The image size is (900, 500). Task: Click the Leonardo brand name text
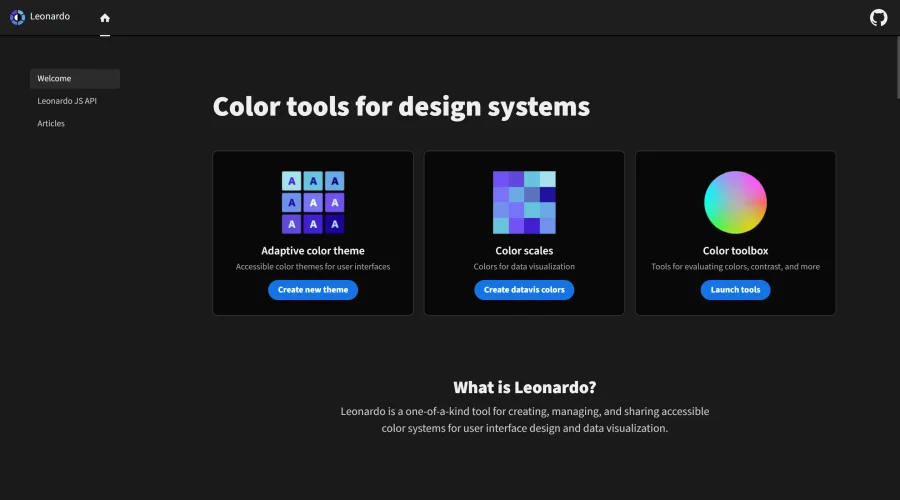50,17
